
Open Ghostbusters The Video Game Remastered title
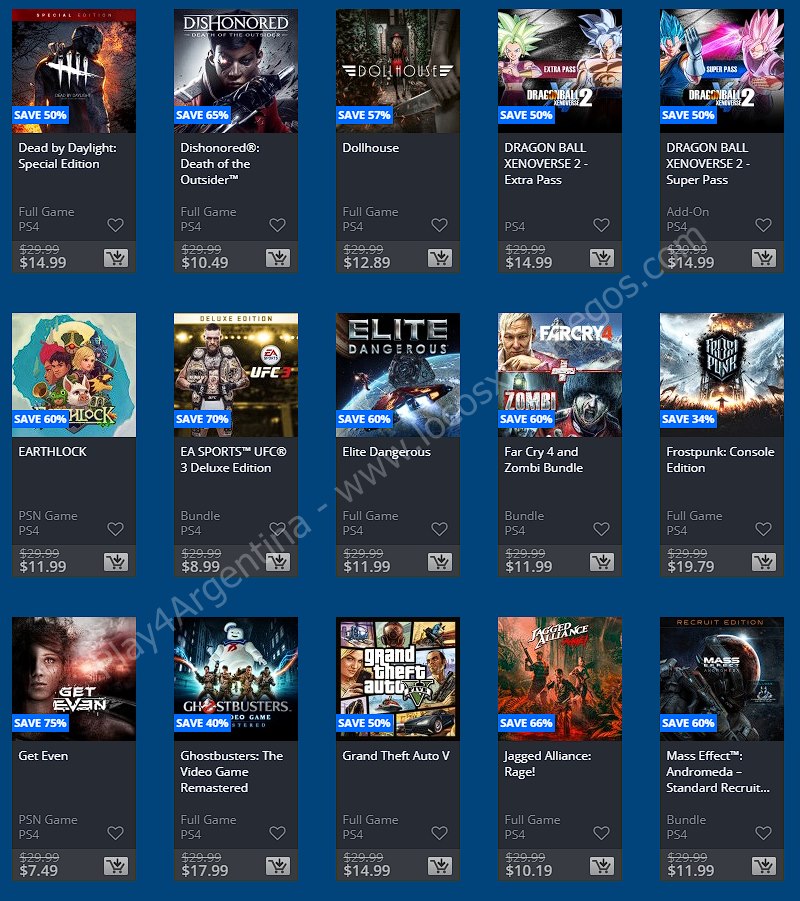[232, 772]
